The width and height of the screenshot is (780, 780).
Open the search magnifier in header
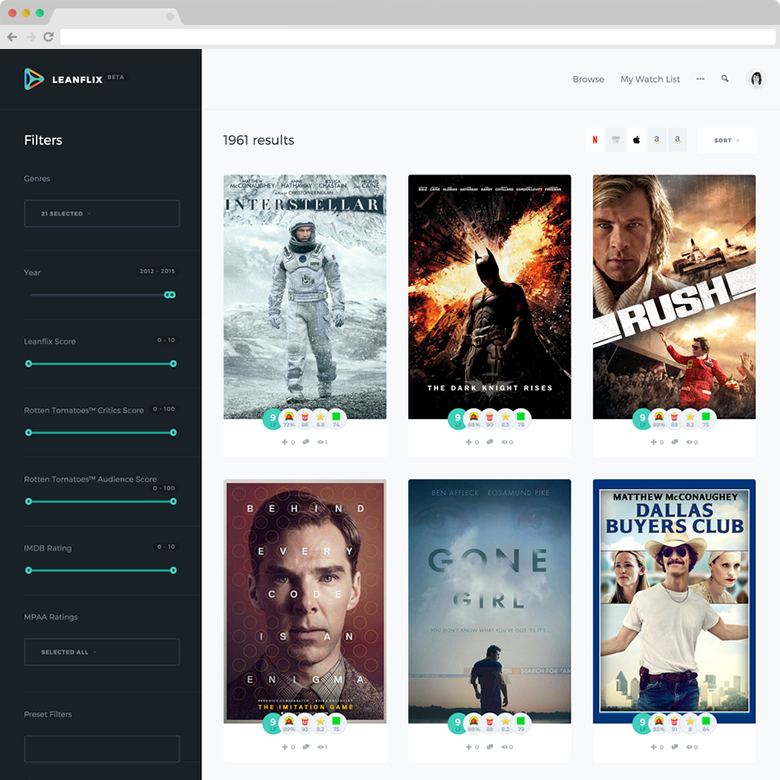click(x=725, y=79)
